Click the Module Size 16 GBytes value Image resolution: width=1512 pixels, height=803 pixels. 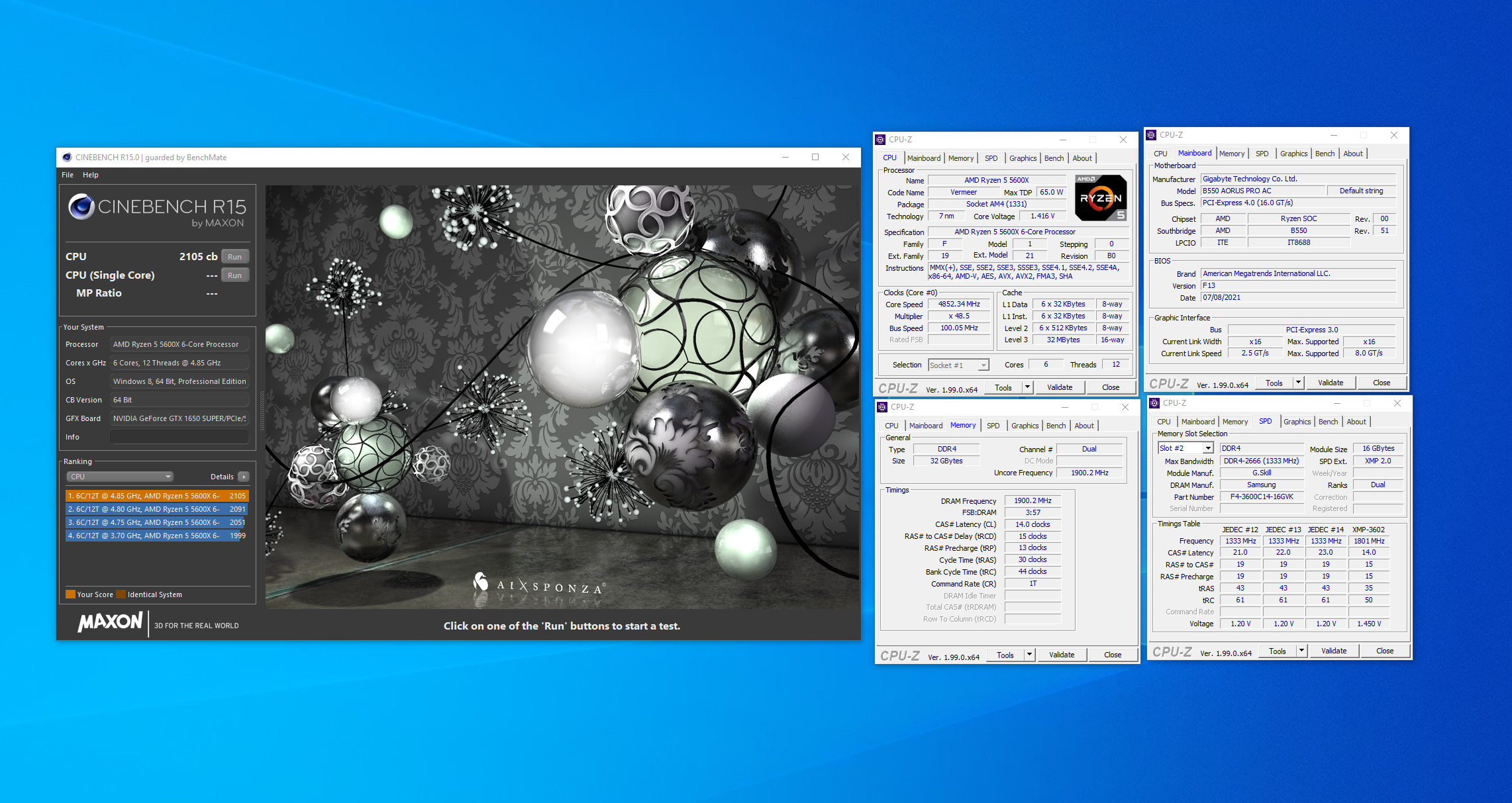coord(1378,448)
